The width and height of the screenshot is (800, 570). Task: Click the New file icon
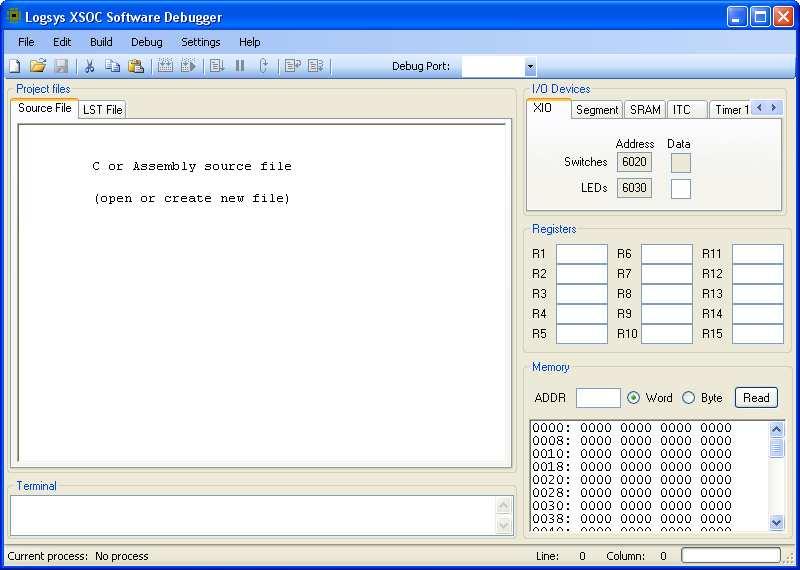pos(15,66)
